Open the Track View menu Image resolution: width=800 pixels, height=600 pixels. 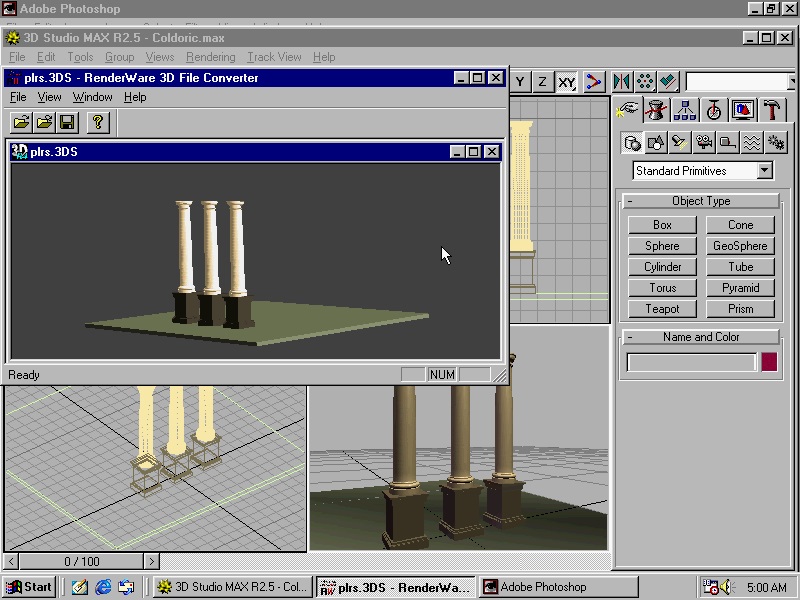point(274,57)
